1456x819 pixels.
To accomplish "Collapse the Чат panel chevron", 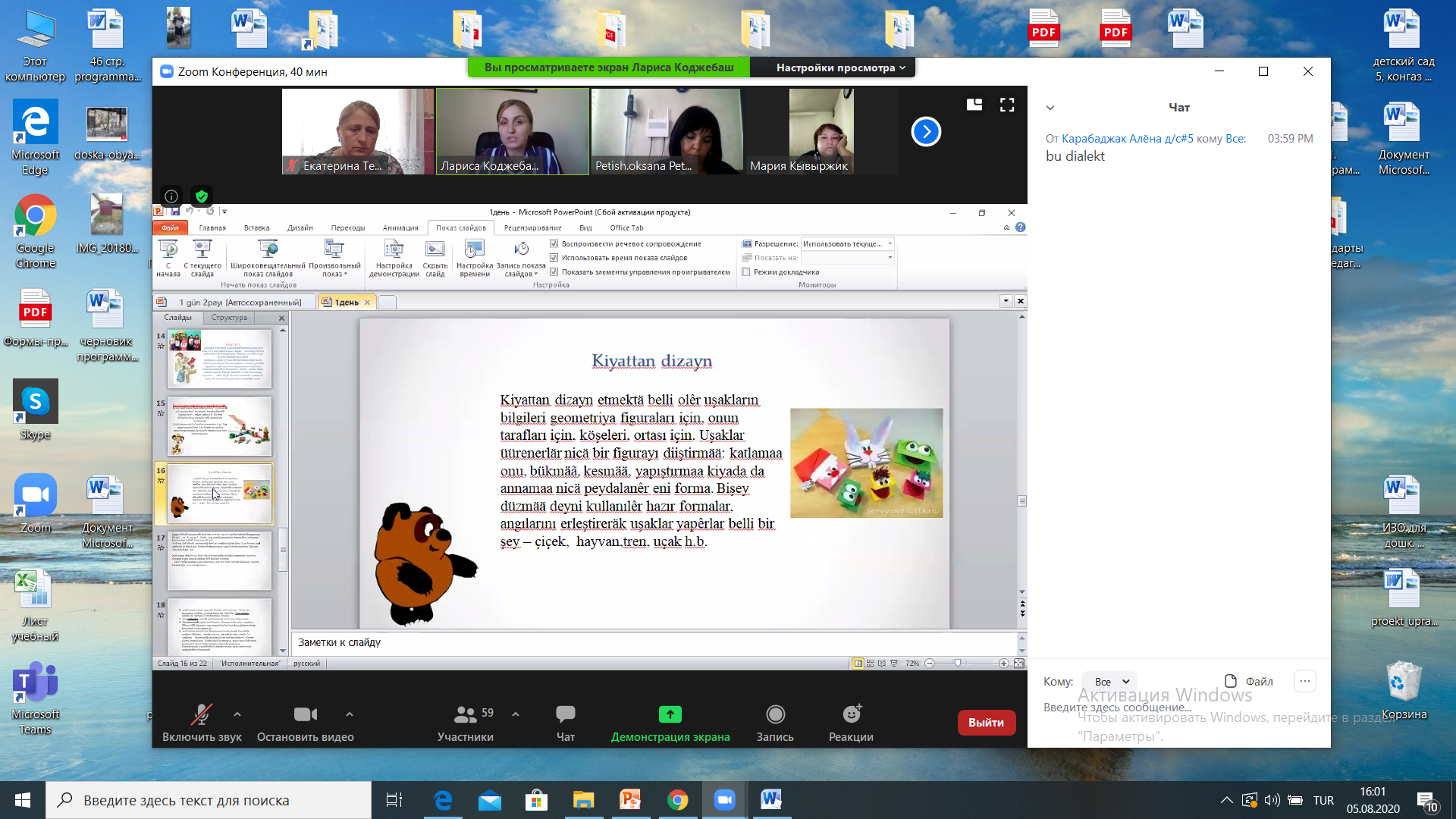I will [x=1050, y=108].
